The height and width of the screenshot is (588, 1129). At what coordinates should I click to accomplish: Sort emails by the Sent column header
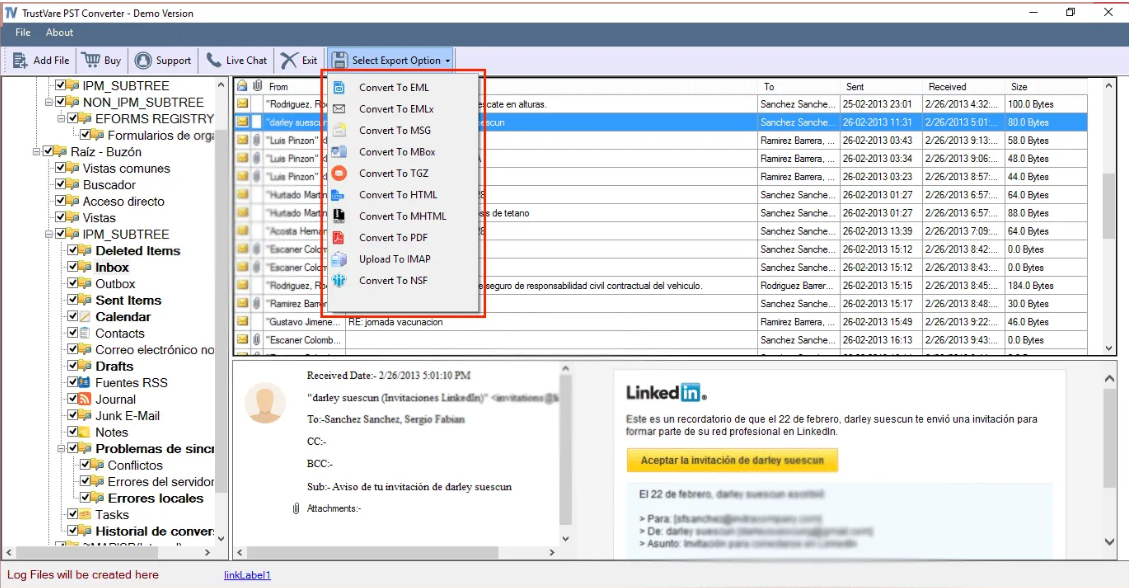(x=881, y=86)
